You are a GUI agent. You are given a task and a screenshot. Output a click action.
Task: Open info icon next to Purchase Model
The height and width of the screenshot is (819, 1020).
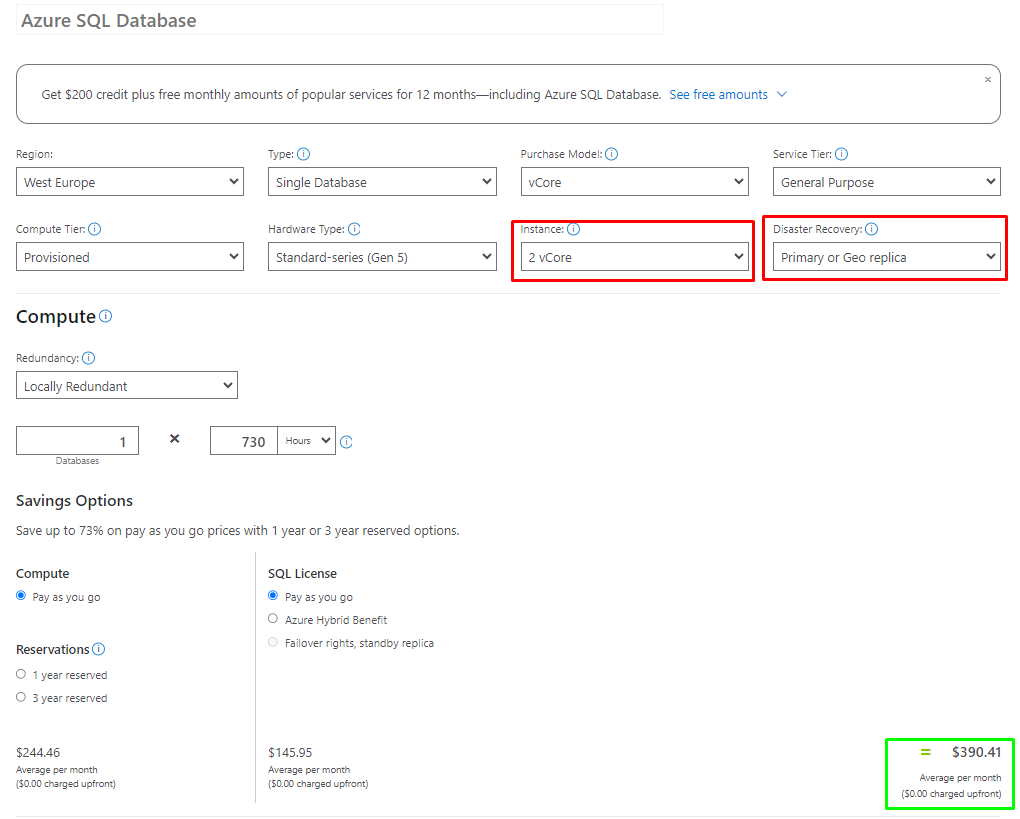pyautogui.click(x=611, y=154)
